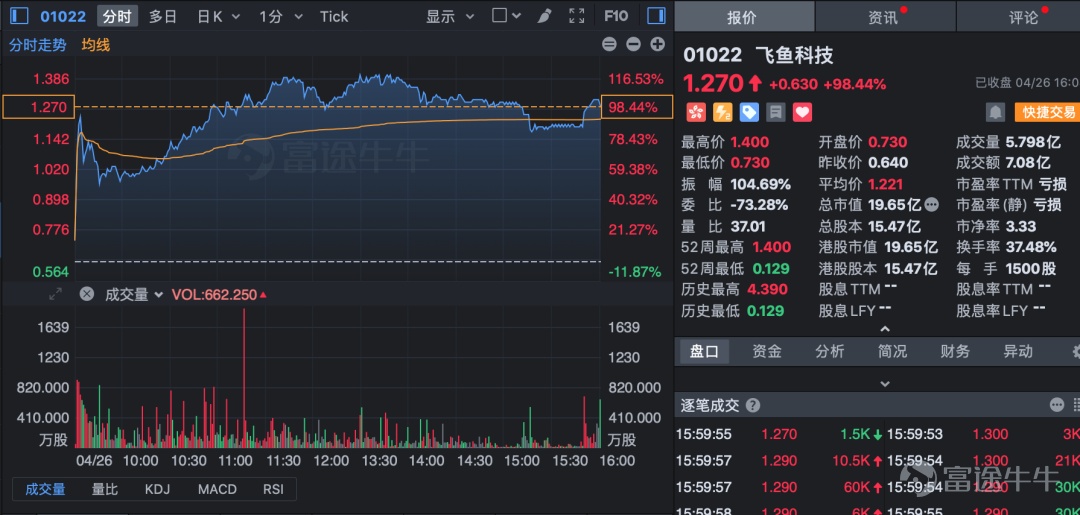1080x515 pixels.
Task: Toggle the left sidebar panel icon
Action: (19, 16)
